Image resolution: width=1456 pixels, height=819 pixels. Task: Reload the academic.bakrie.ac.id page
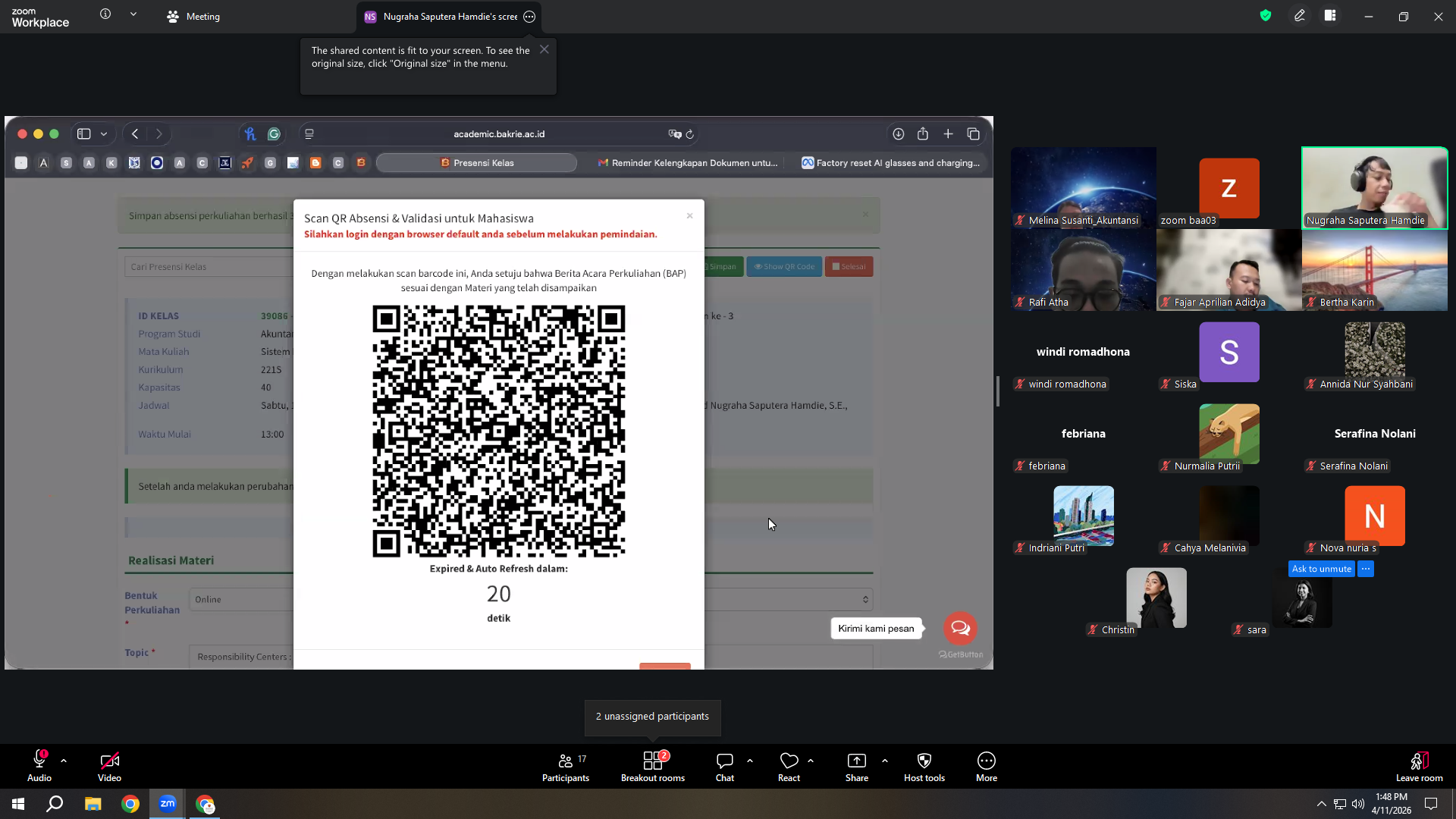690,134
